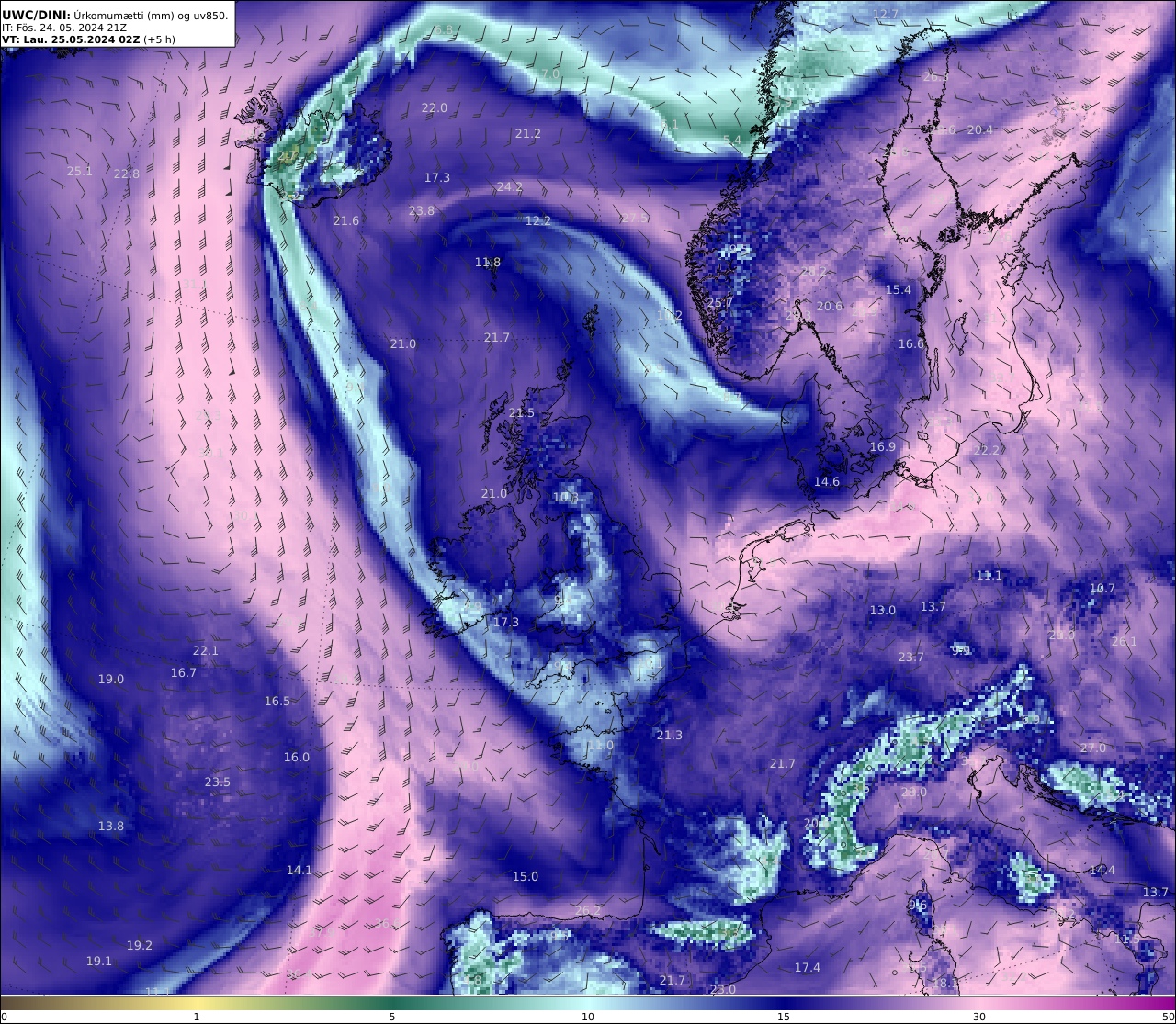Click the dark blue colorbar segment above tick 15
The image size is (1176, 1024).
click(784, 1002)
